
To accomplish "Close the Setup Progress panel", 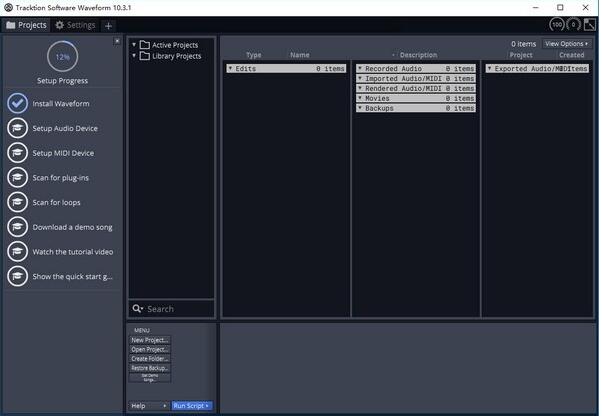I will [x=117, y=41].
